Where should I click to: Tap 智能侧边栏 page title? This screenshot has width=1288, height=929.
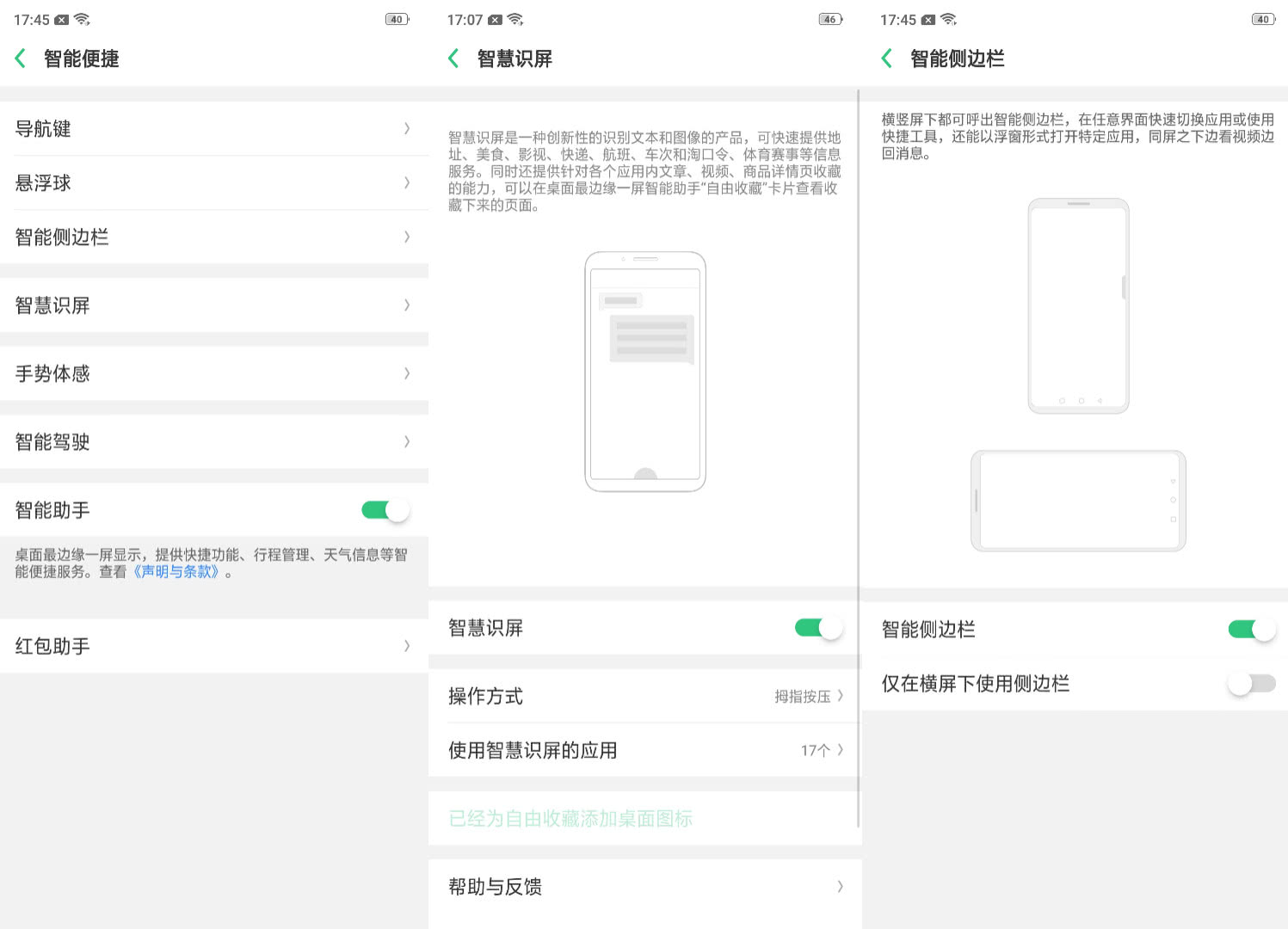click(x=957, y=58)
